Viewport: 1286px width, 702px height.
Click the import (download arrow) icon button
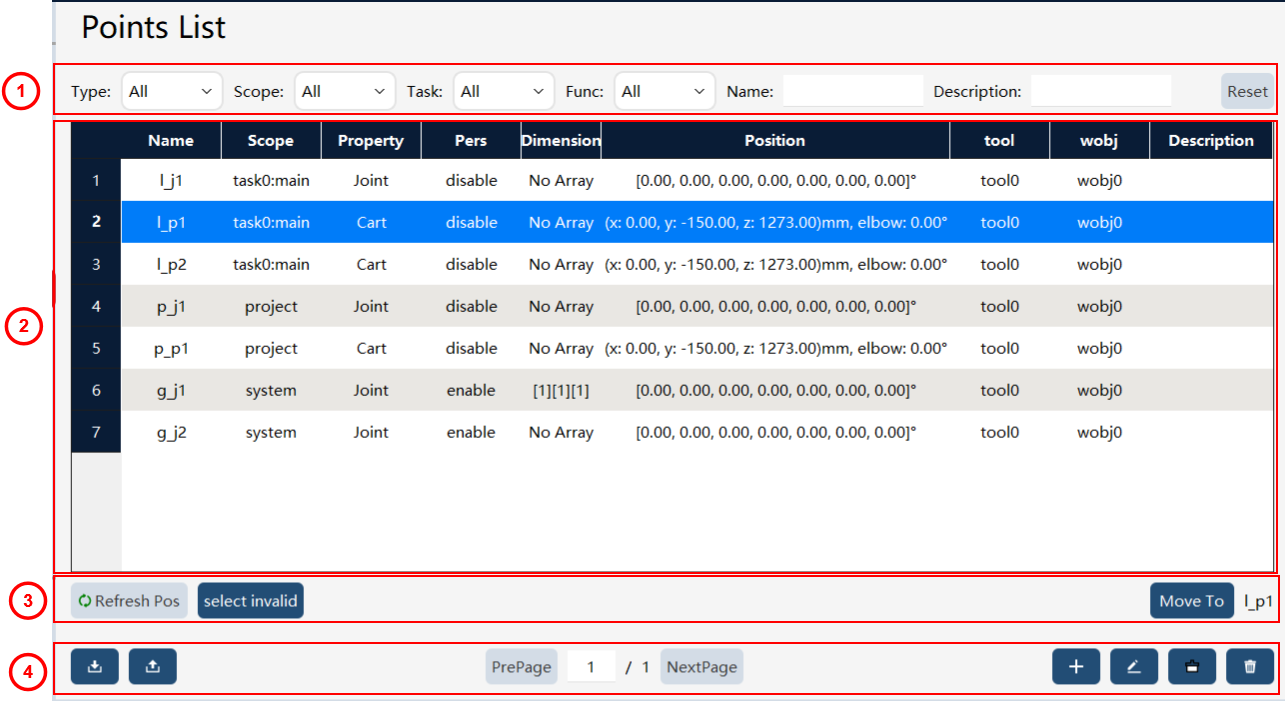click(95, 667)
